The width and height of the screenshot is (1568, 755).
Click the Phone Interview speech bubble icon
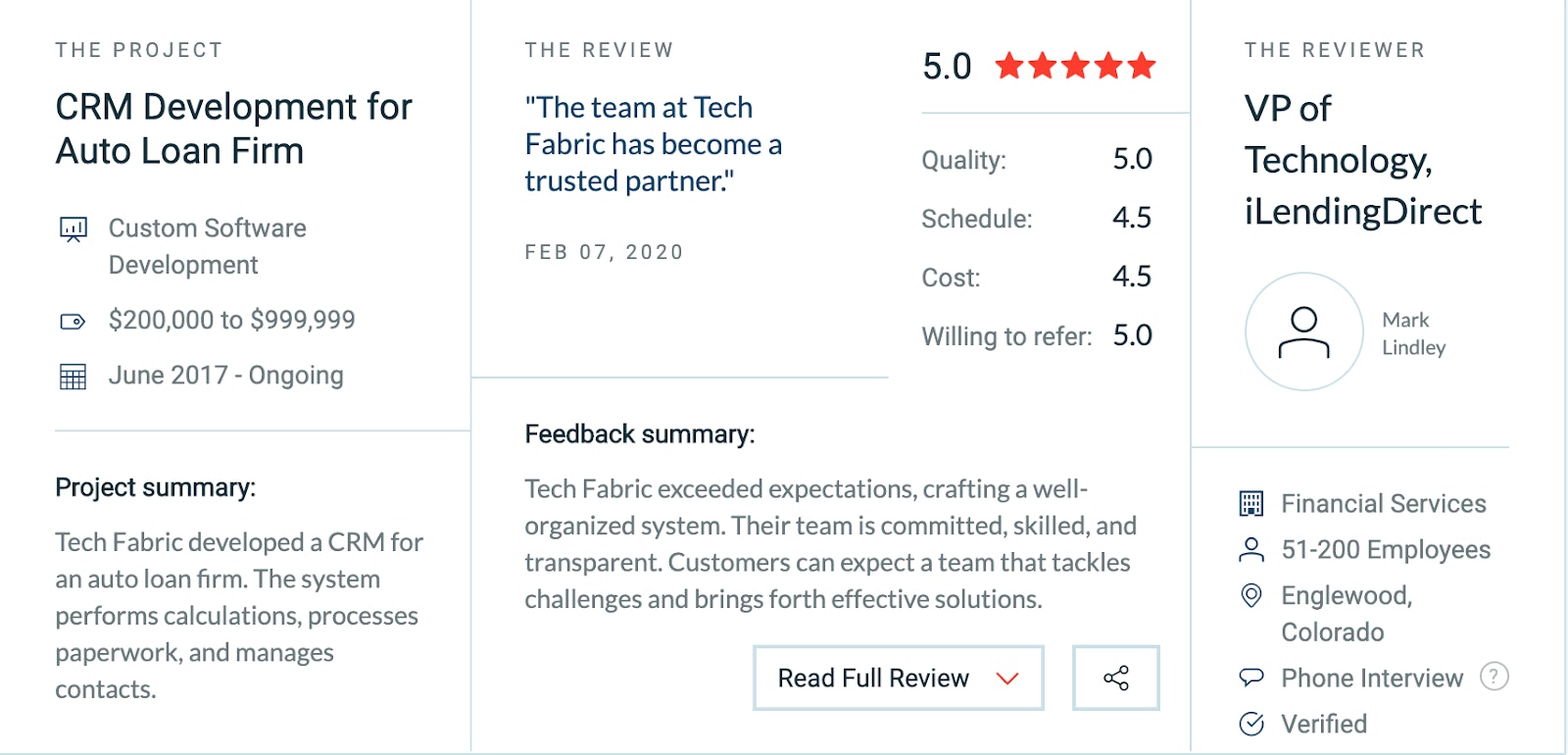pos(1251,678)
